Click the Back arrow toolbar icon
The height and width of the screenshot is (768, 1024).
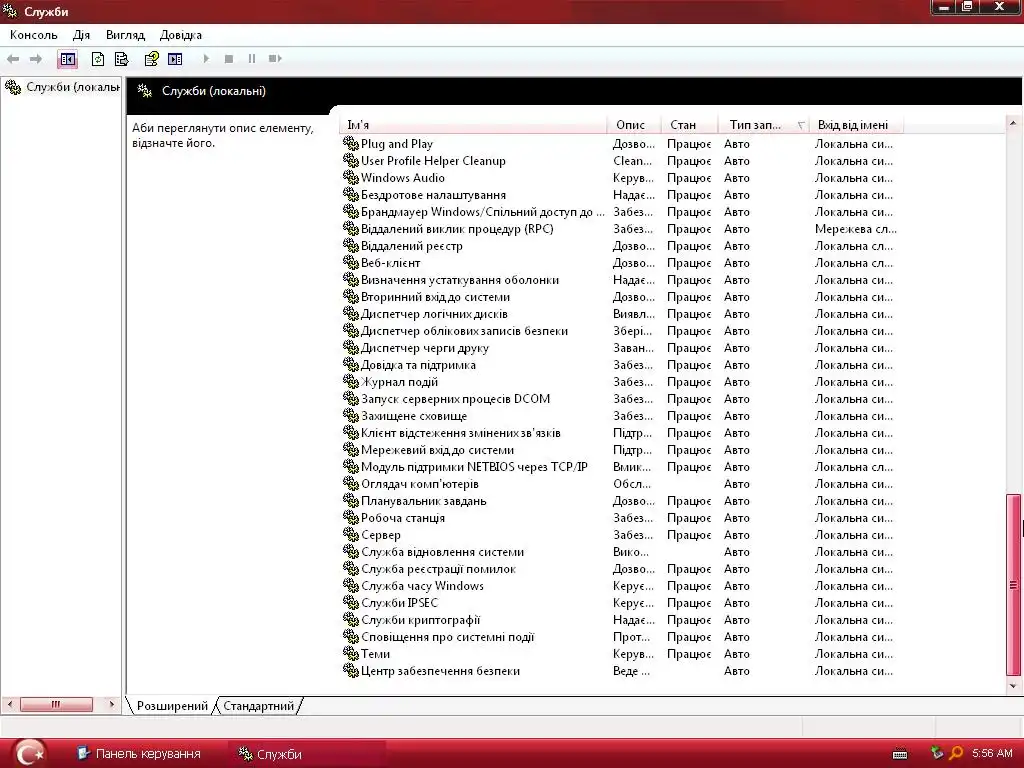[x=12, y=59]
